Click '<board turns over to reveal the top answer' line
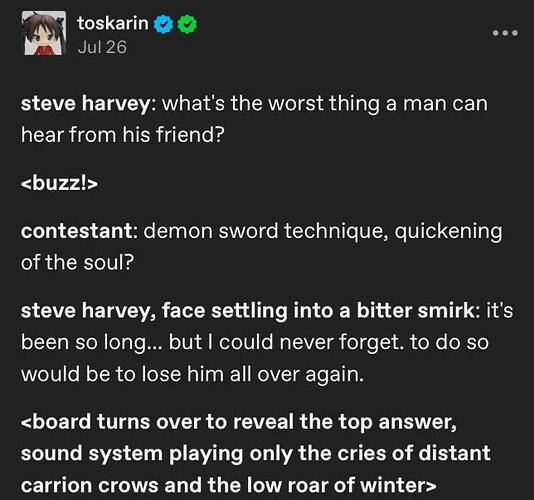The width and height of the screenshot is (534, 500). pos(239,422)
